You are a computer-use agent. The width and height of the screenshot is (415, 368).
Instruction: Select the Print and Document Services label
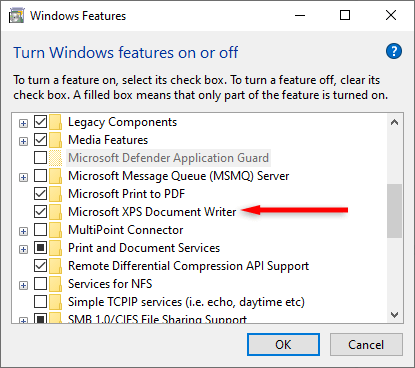[x=144, y=248]
